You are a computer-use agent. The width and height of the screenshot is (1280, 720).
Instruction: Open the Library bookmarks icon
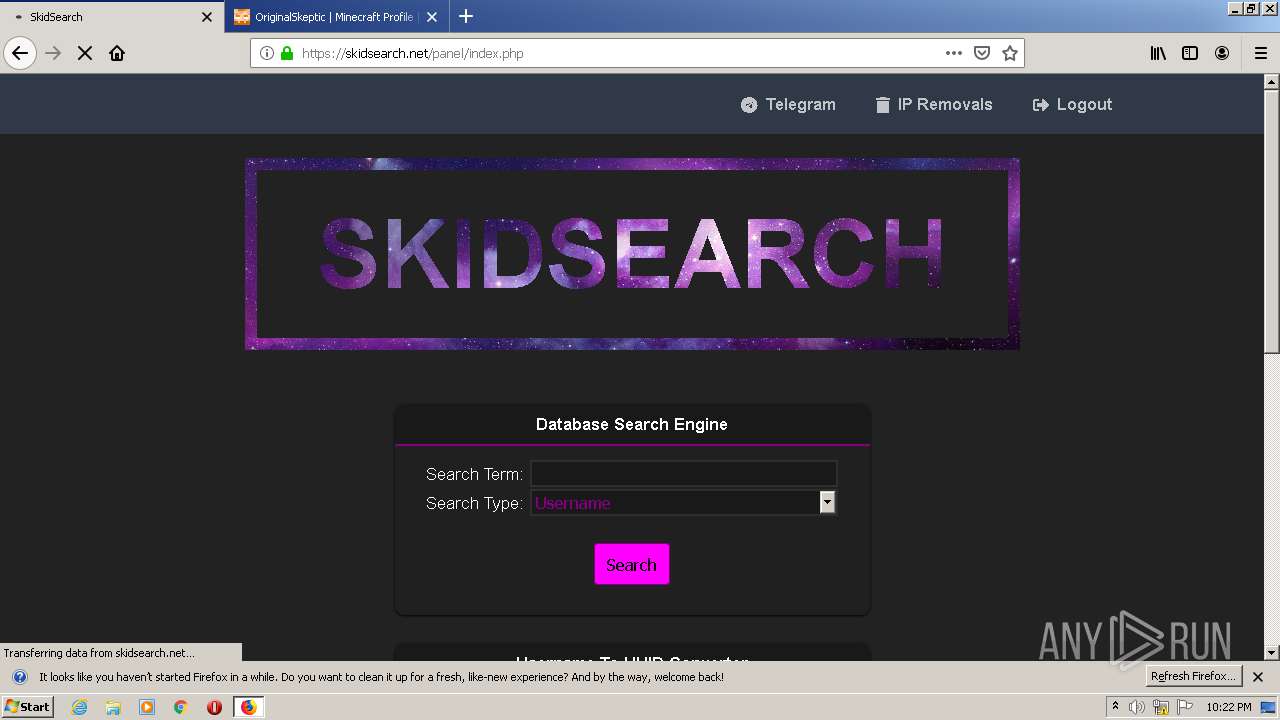[1158, 53]
